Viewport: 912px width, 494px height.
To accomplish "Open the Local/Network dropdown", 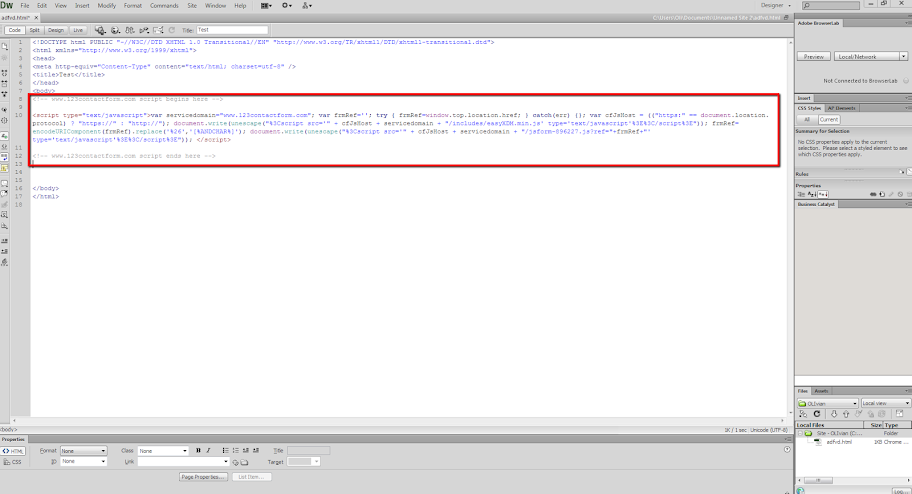I will 870,57.
